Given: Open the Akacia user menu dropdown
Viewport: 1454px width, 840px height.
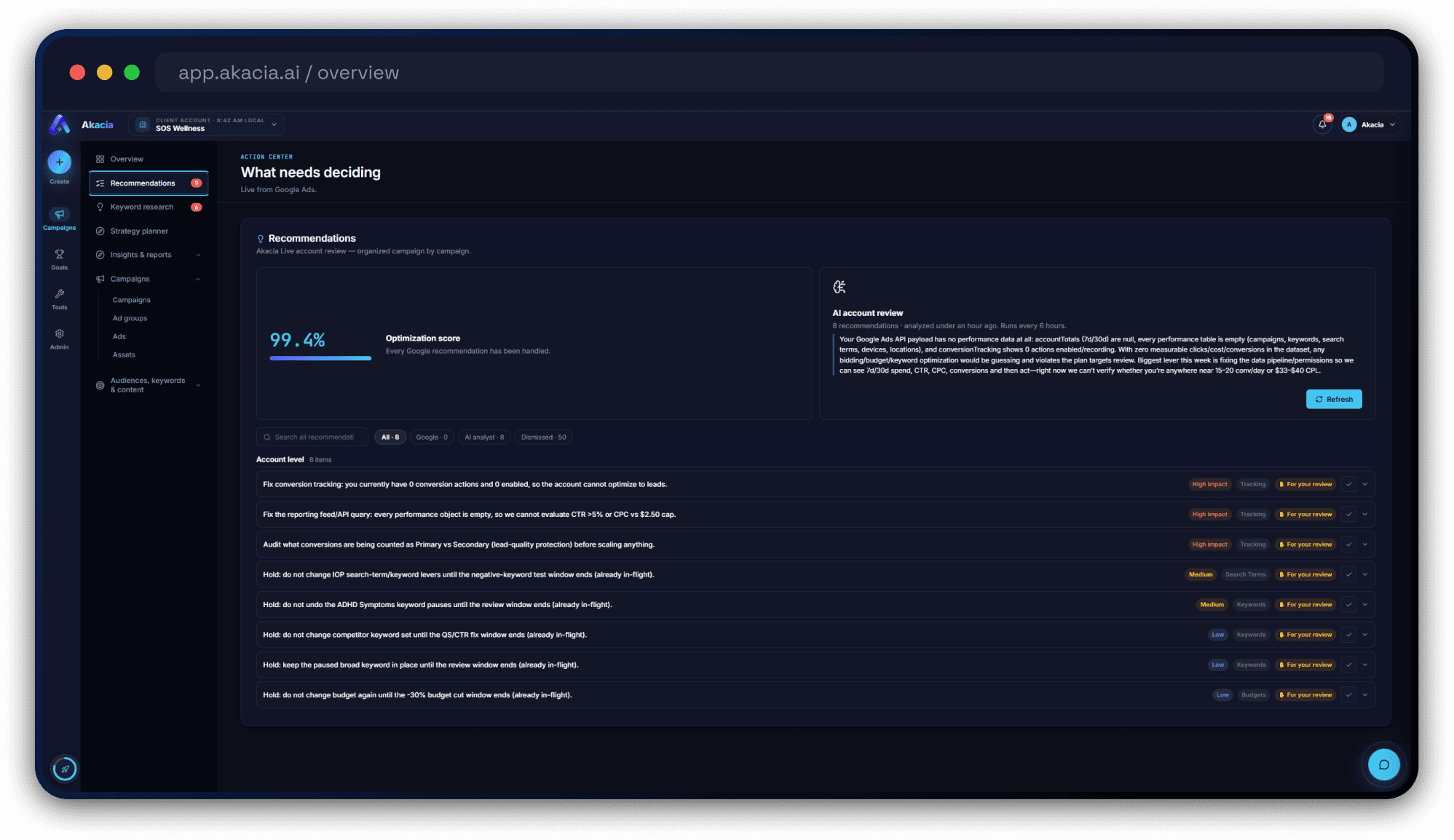Looking at the screenshot, I should tap(1371, 124).
